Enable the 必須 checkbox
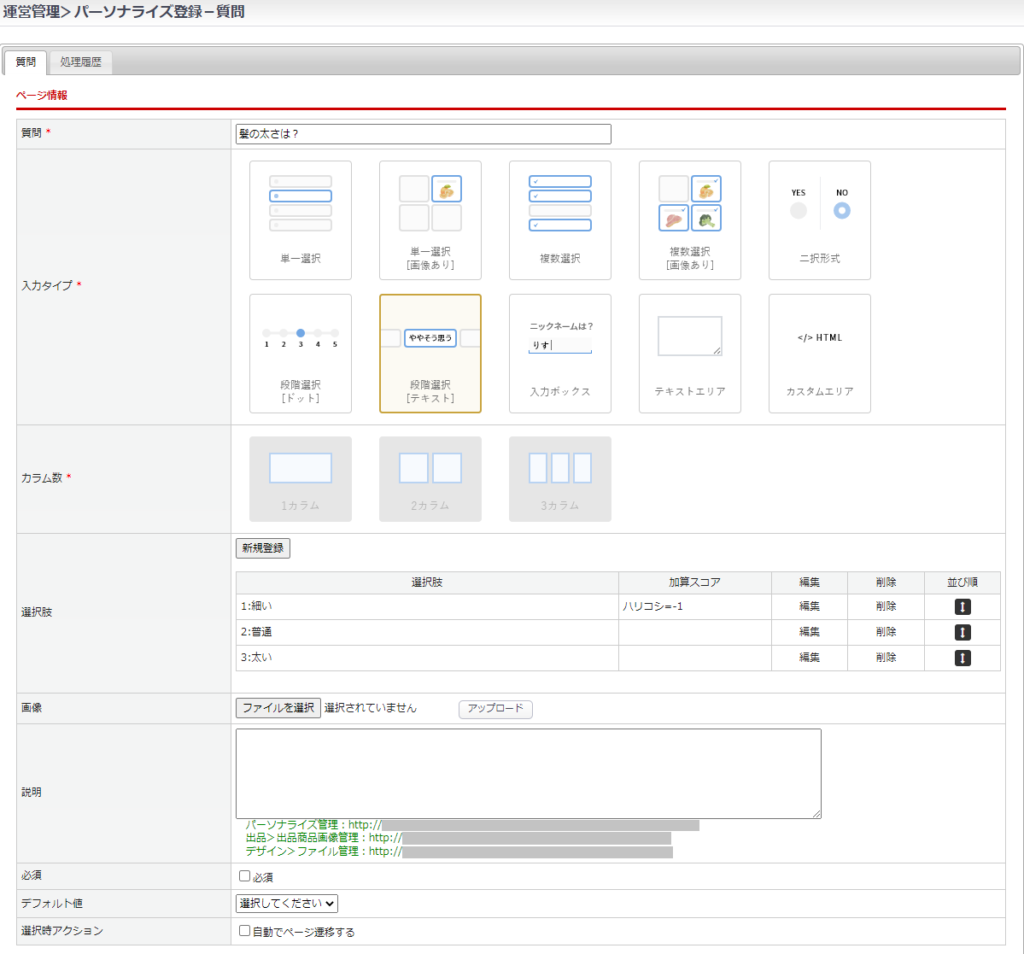 tap(245, 876)
